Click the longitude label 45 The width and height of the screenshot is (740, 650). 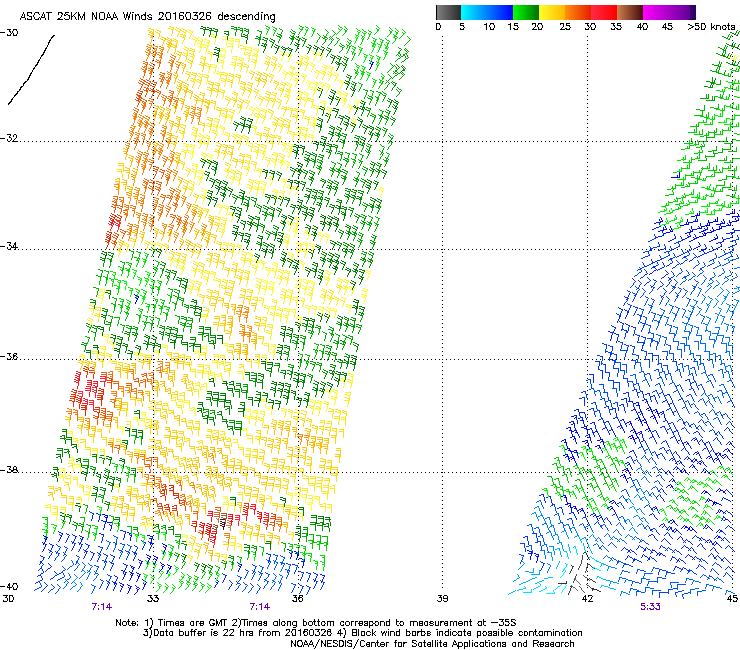click(732, 599)
